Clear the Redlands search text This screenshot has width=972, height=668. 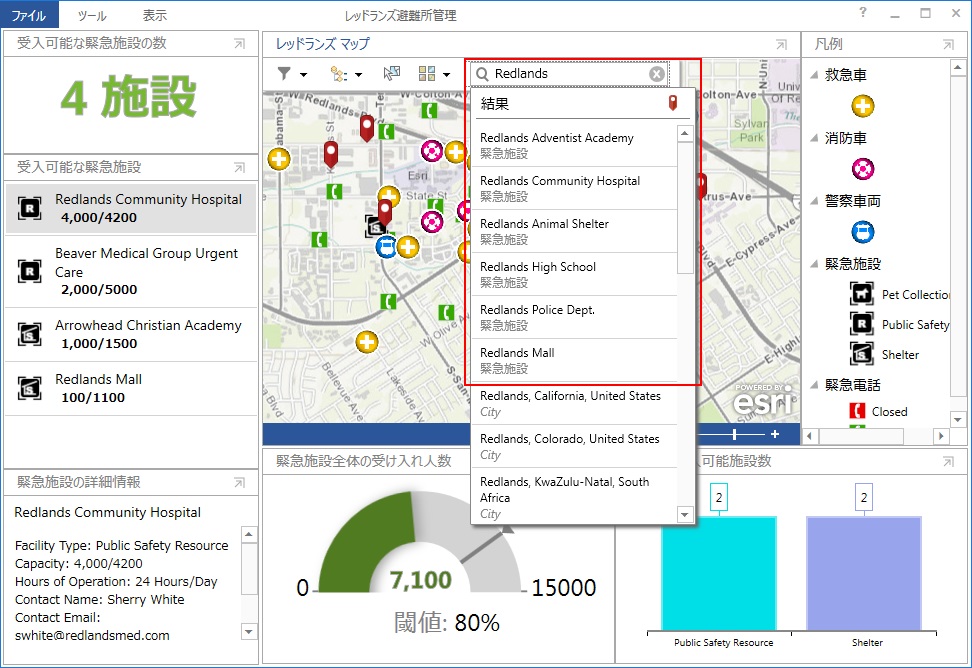(x=656, y=74)
